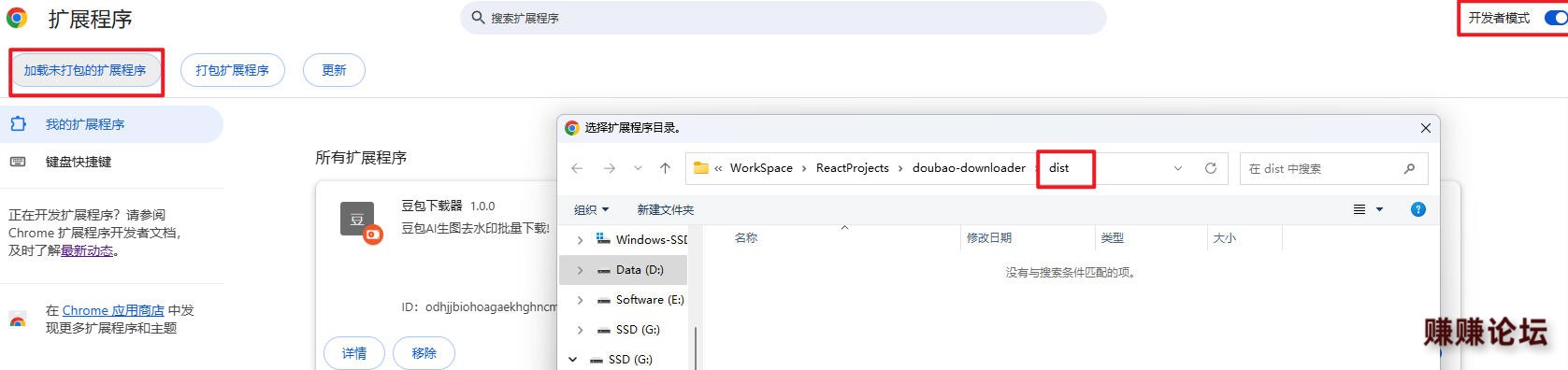1568x370 pixels.
Task: Open the 最新动态 link
Action: point(87,250)
